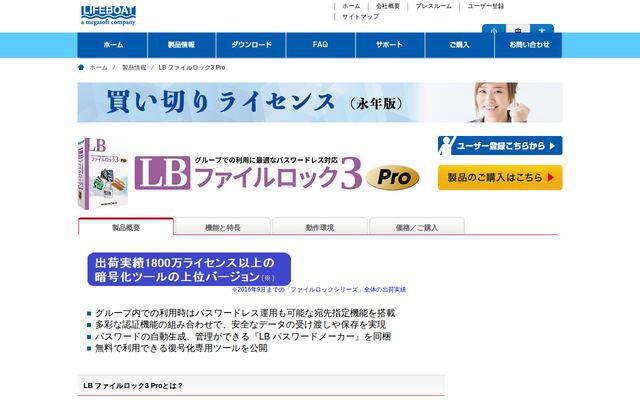
Task: Click bullet text パスワードの自動生成
Action: [x=243, y=336]
